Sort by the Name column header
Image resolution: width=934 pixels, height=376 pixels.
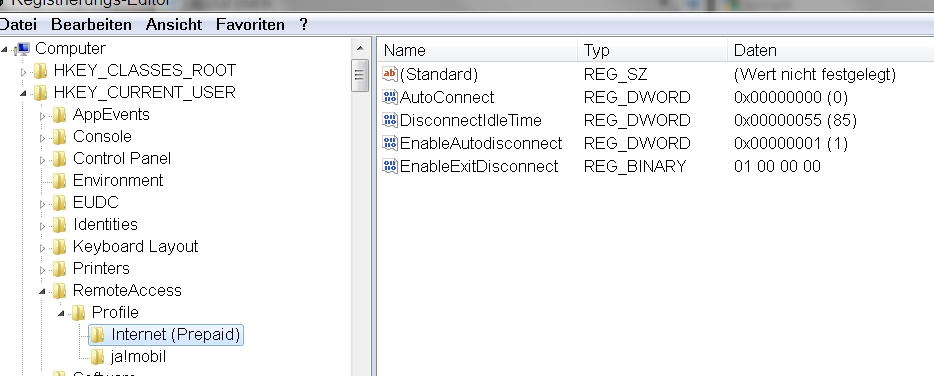[x=478, y=50]
